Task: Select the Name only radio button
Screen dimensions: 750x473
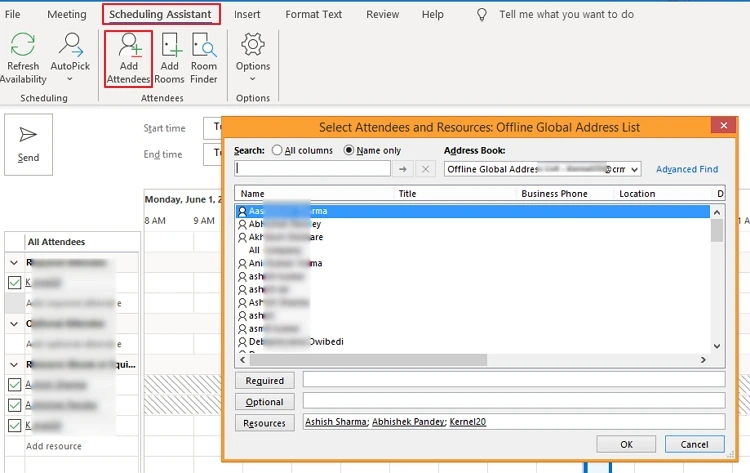Action: (349, 150)
